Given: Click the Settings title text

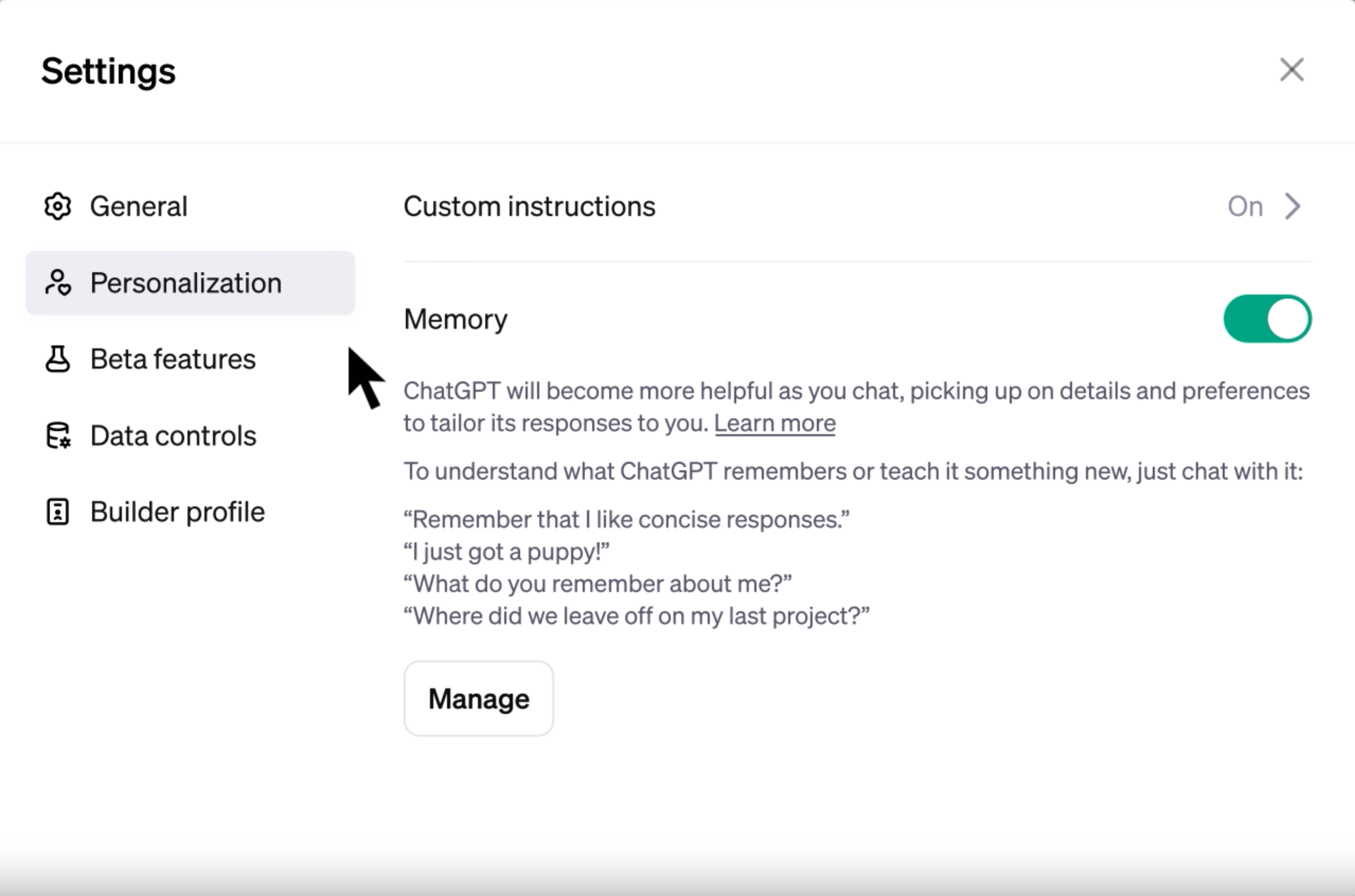Looking at the screenshot, I should pos(109,72).
